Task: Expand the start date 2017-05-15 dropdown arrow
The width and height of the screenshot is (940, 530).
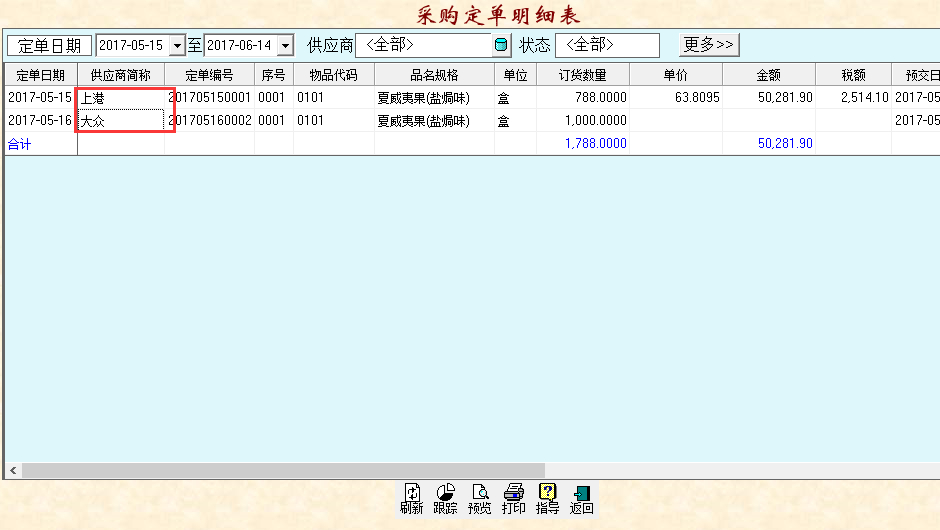Action: tap(177, 46)
